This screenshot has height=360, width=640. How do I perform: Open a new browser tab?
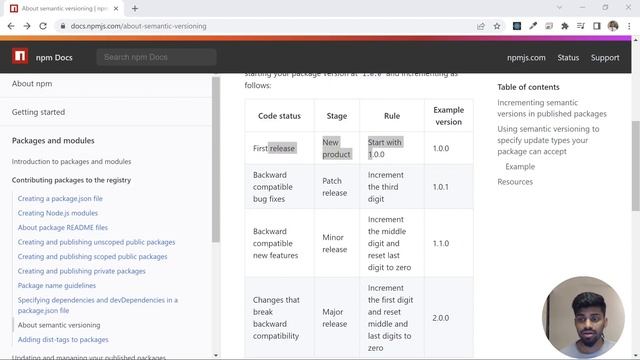[135, 8]
